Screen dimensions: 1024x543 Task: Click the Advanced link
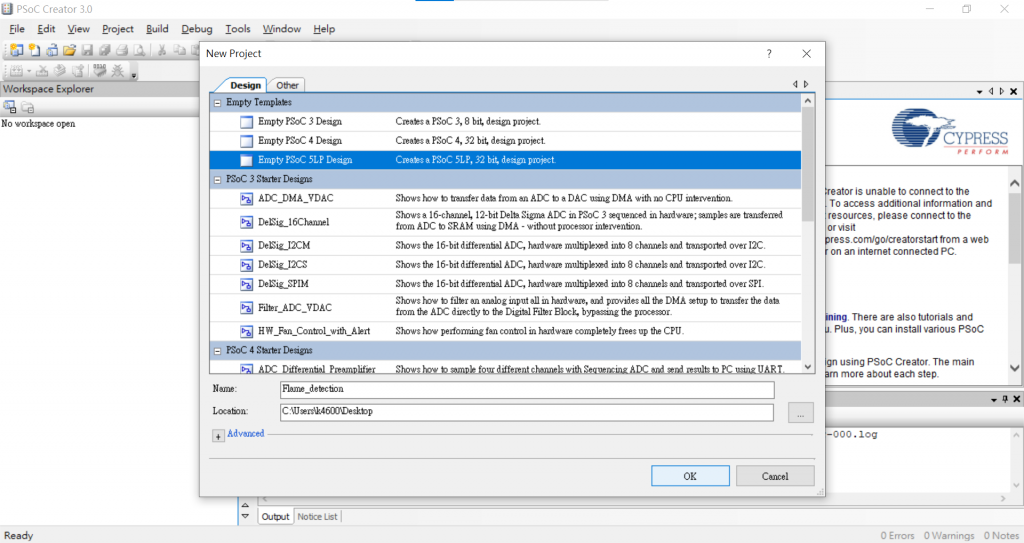point(246,433)
